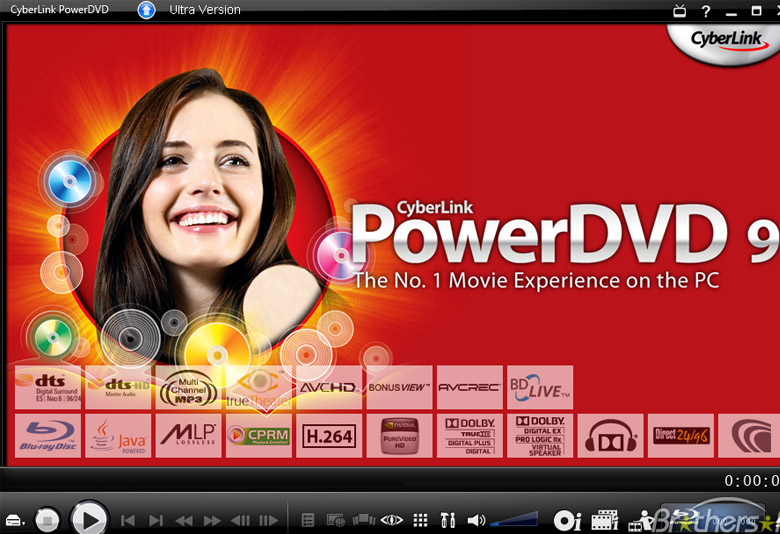Open Help via the question mark icon
This screenshot has height=534, width=780.
705,11
